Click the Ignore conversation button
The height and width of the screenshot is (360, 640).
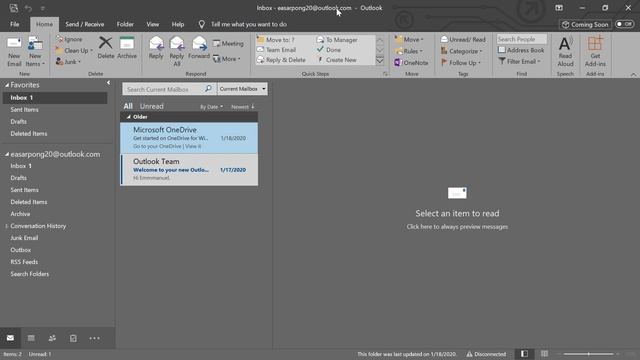coord(69,39)
